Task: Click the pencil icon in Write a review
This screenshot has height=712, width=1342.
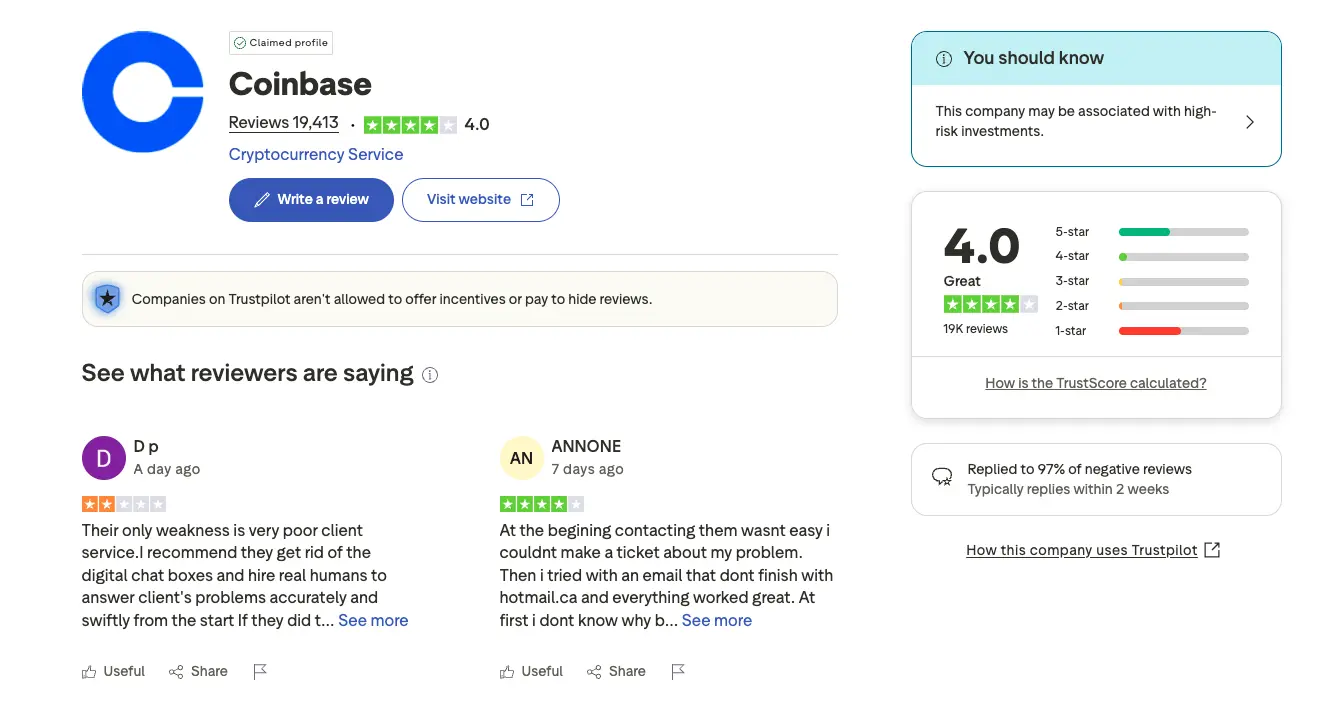Action: [x=262, y=200]
